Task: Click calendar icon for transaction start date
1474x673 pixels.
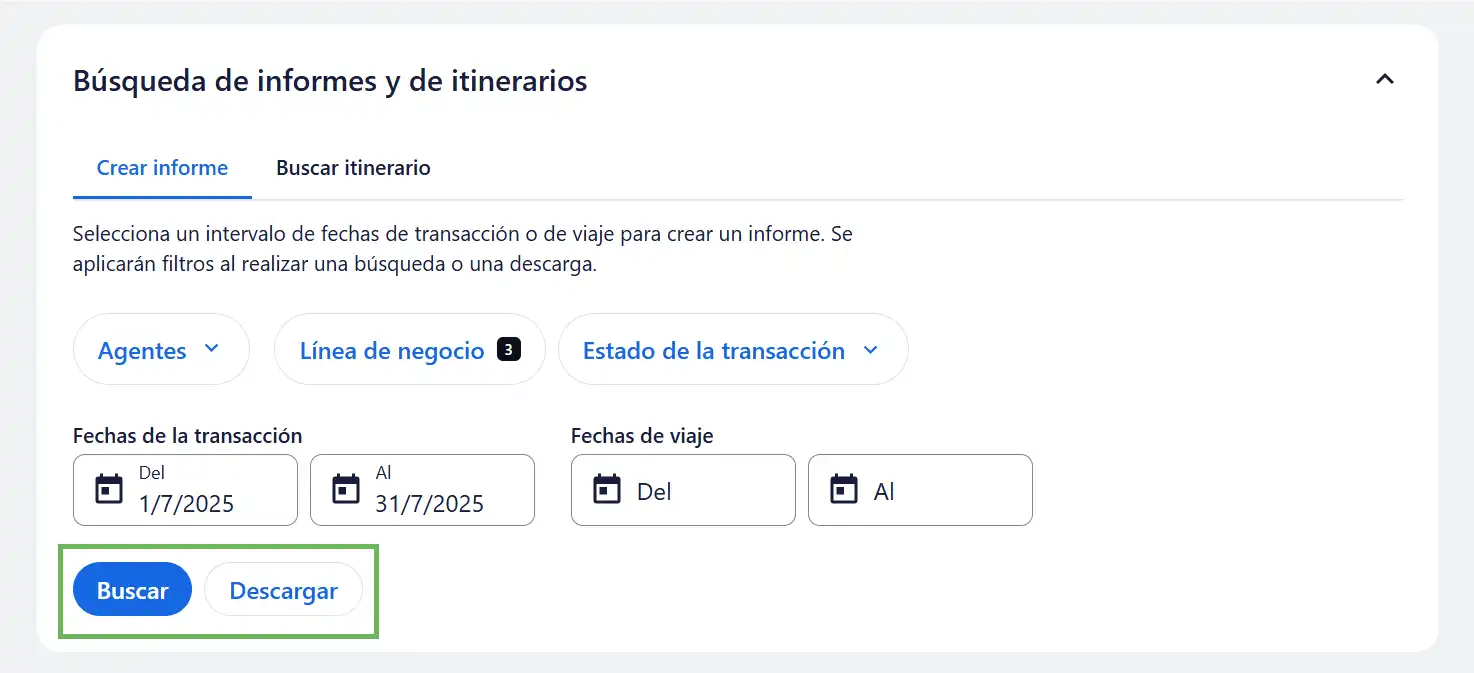Action: click(x=108, y=490)
